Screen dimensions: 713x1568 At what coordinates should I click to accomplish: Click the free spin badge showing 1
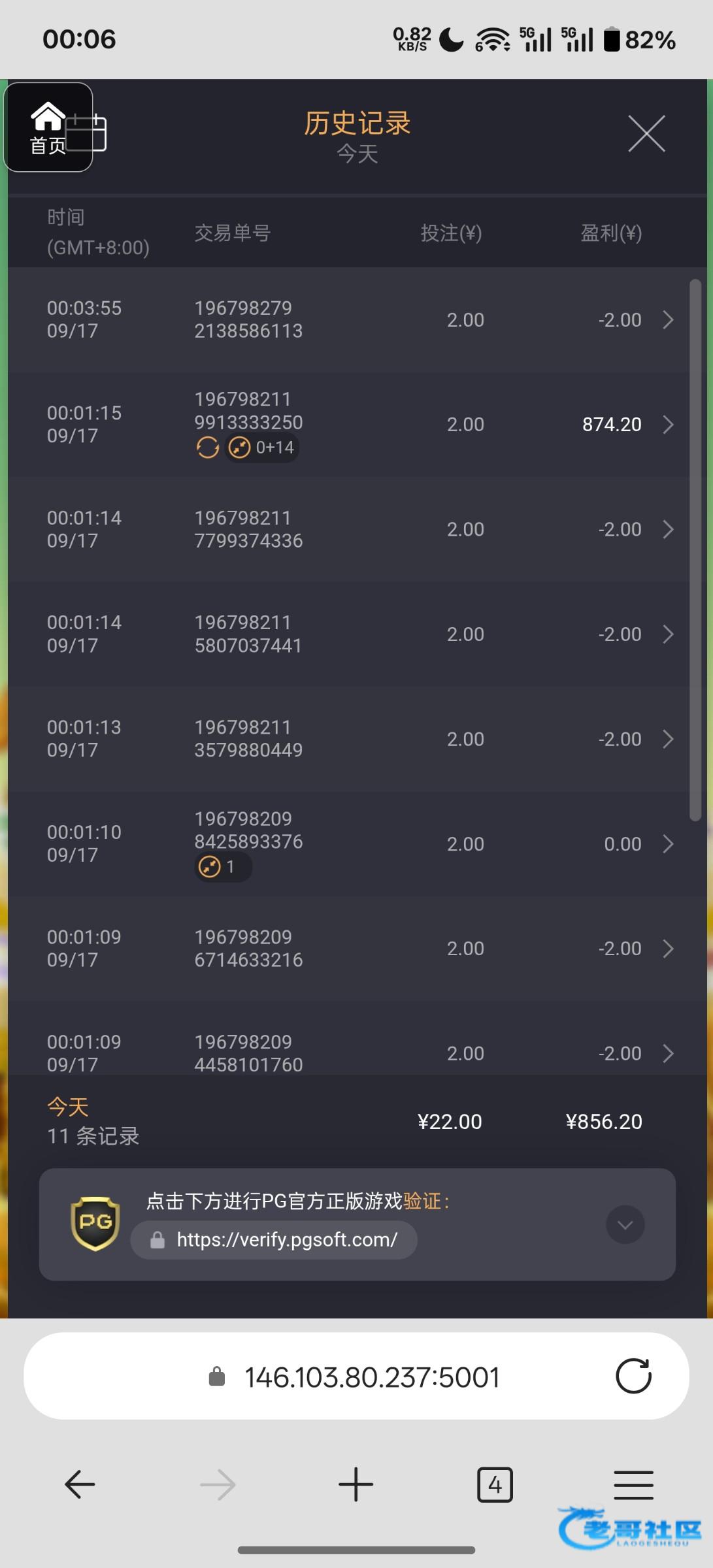tap(222, 867)
